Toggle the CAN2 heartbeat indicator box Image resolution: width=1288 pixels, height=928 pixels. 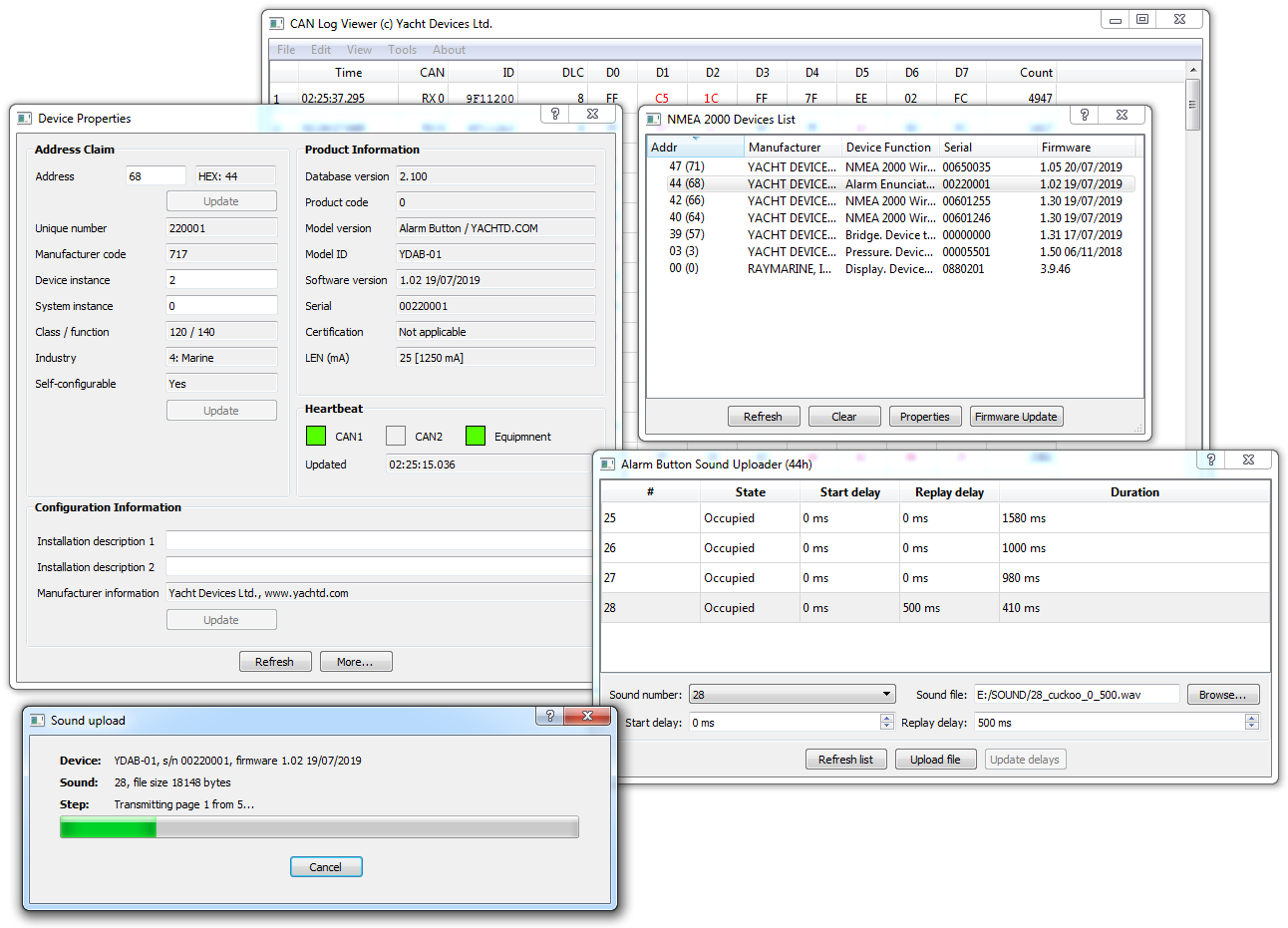click(396, 436)
